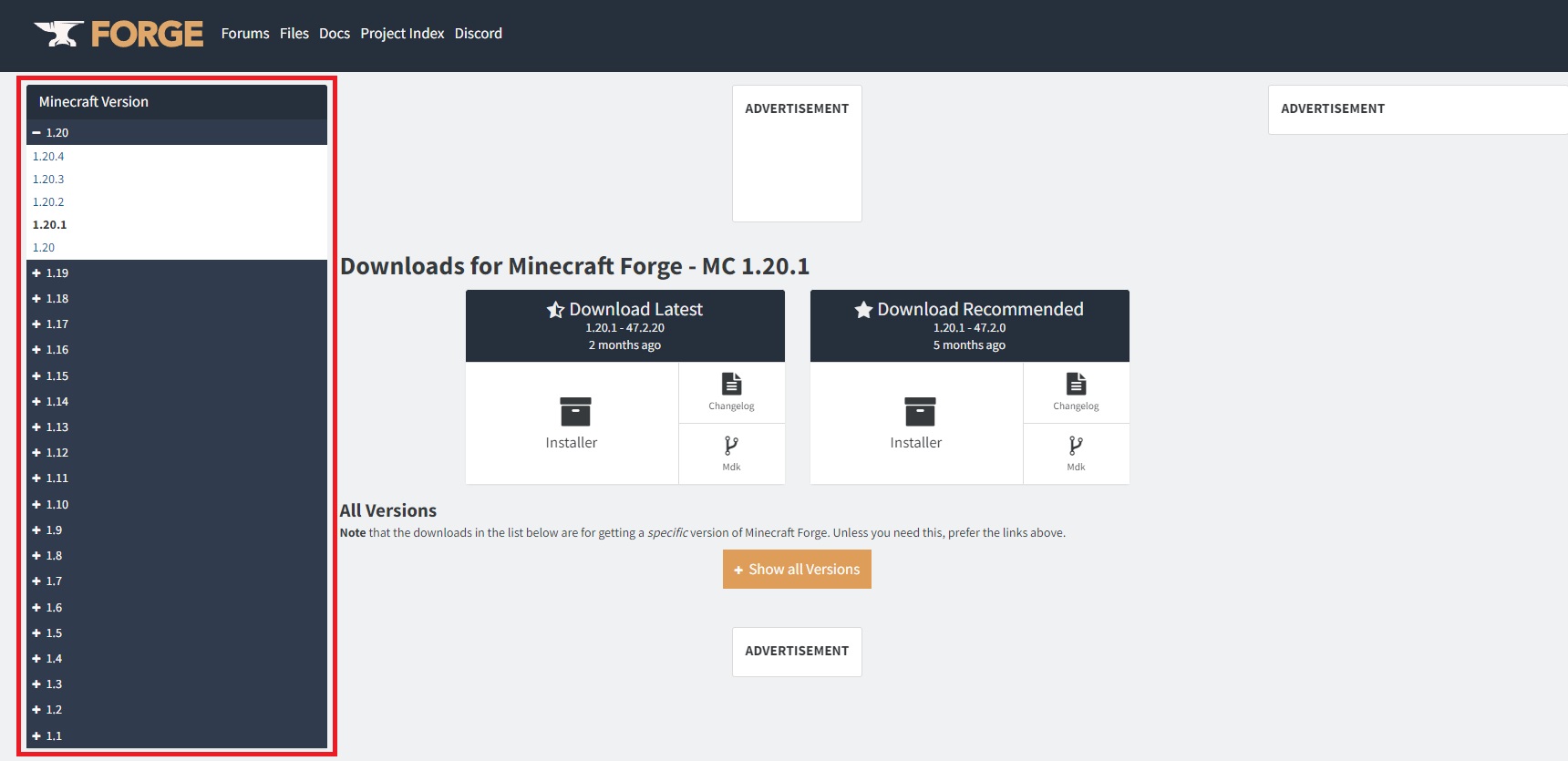Select Minecraft version 1.20.3
1568x761 pixels.
pos(48,180)
